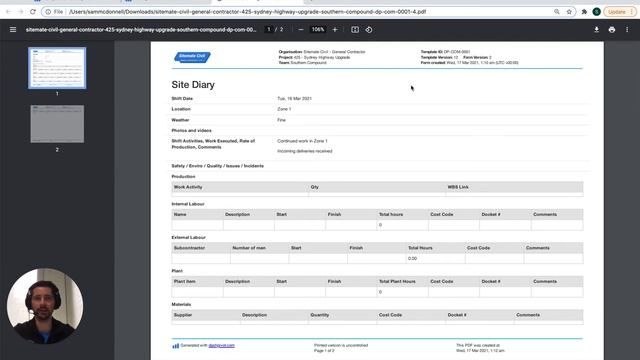Rotate the PDF counterclockwise

pos(369,29)
